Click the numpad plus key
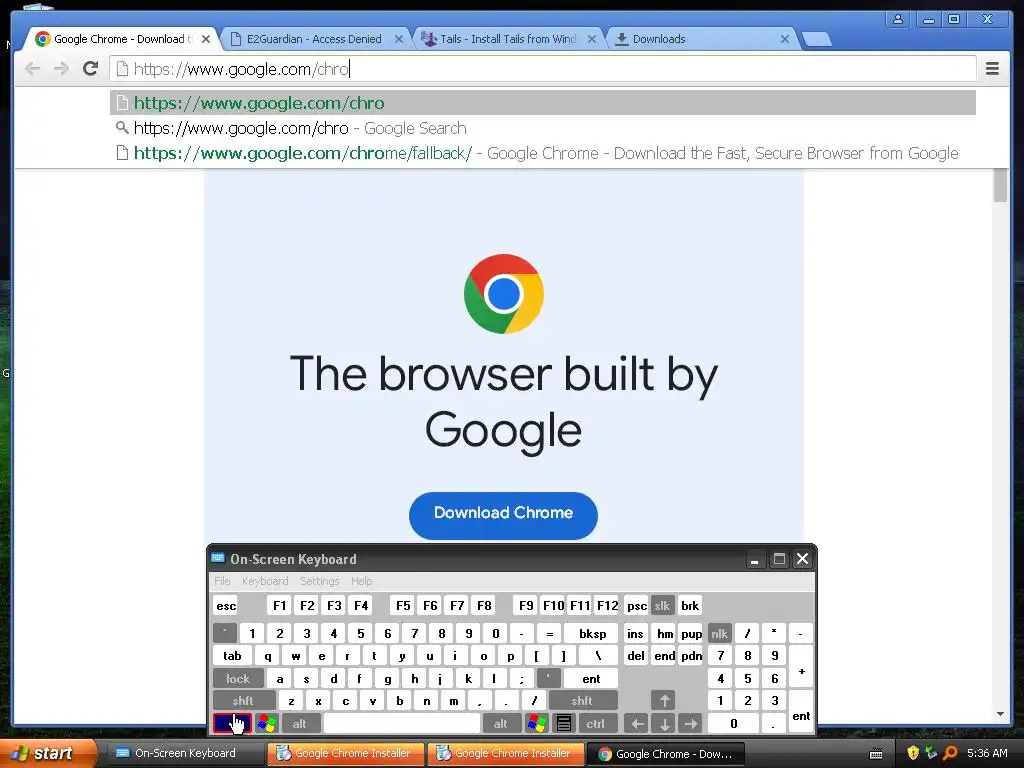 pyautogui.click(x=801, y=668)
